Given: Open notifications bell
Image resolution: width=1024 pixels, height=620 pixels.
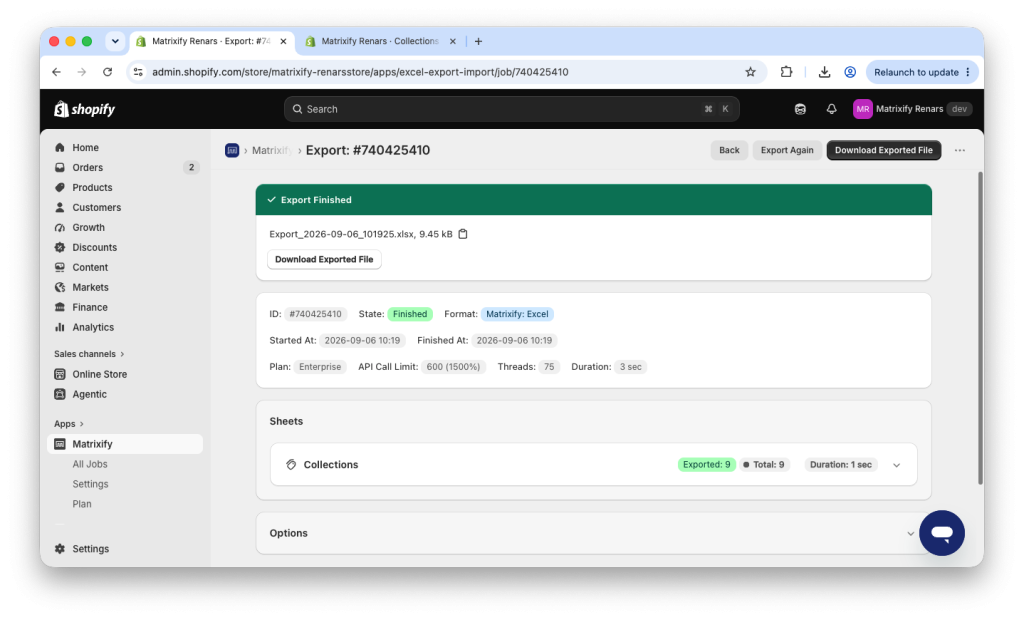Looking at the screenshot, I should [x=831, y=109].
